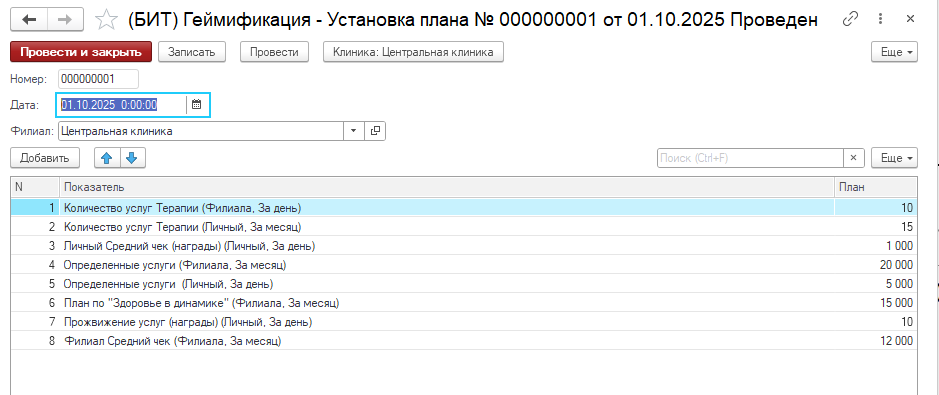Screen dimensions: 939x395
Task: Move row down with blue down arrow
Action: pyautogui.click(x=132, y=158)
